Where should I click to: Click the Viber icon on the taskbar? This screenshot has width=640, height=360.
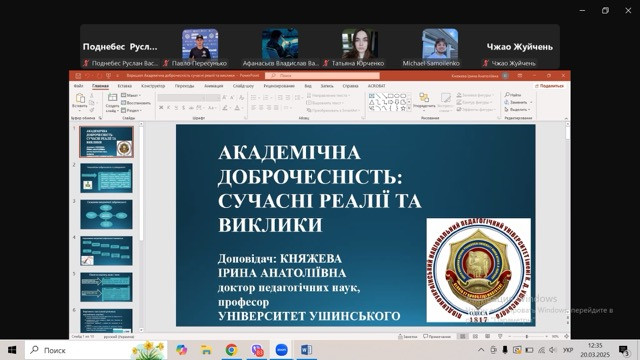point(257,350)
